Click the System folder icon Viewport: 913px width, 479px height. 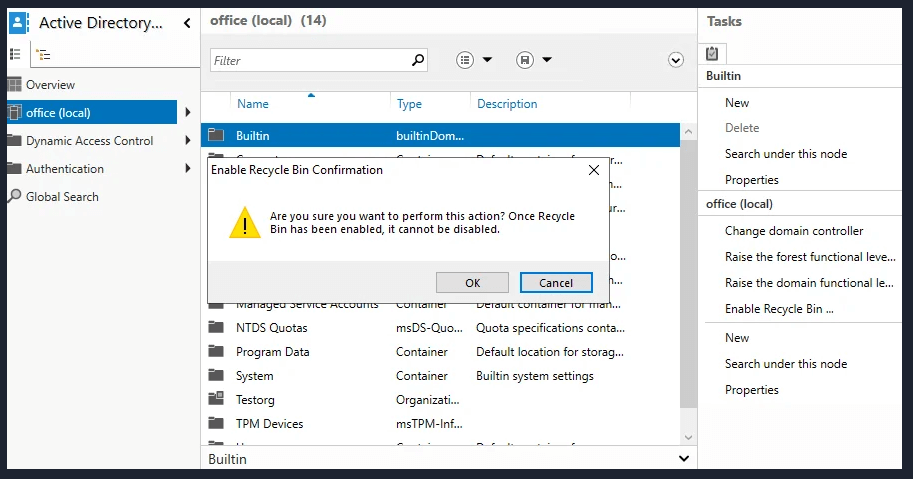pyautogui.click(x=216, y=375)
